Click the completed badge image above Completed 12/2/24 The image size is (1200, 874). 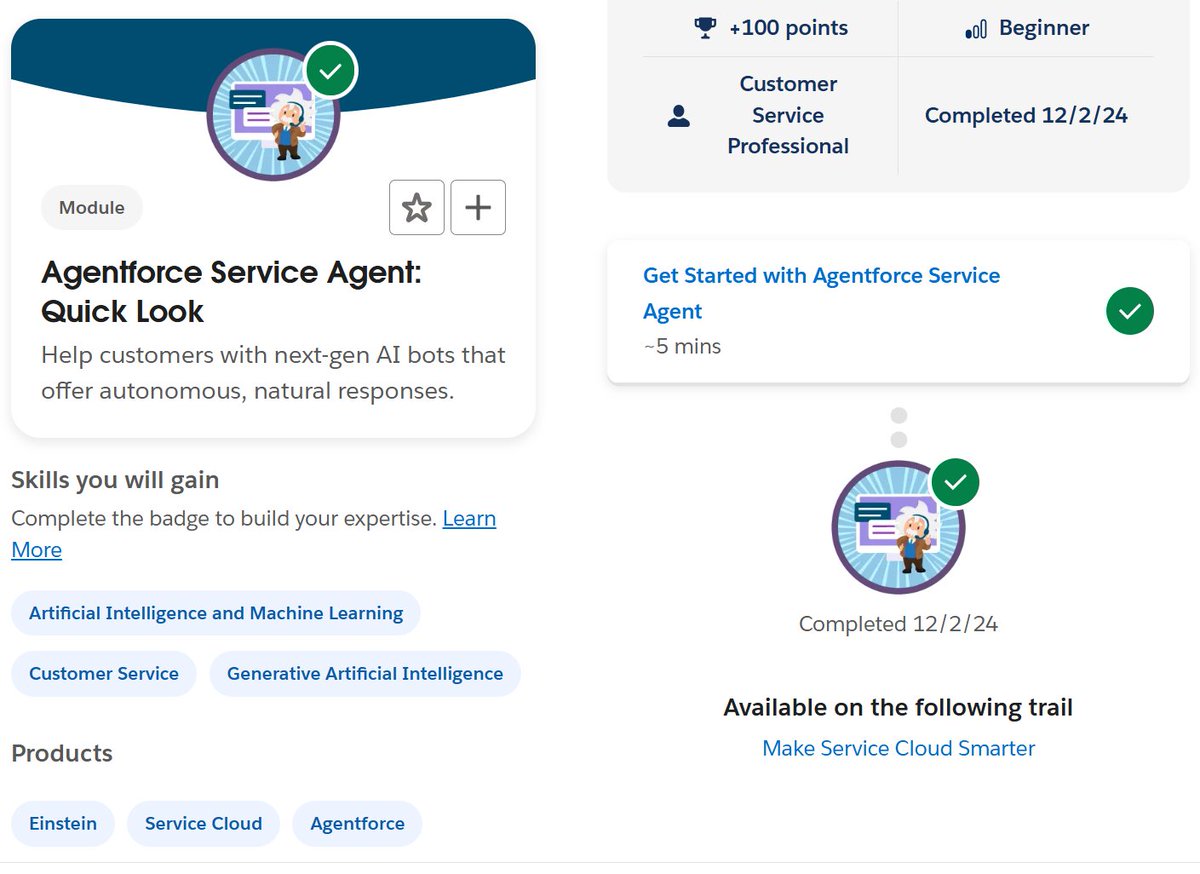click(x=899, y=528)
